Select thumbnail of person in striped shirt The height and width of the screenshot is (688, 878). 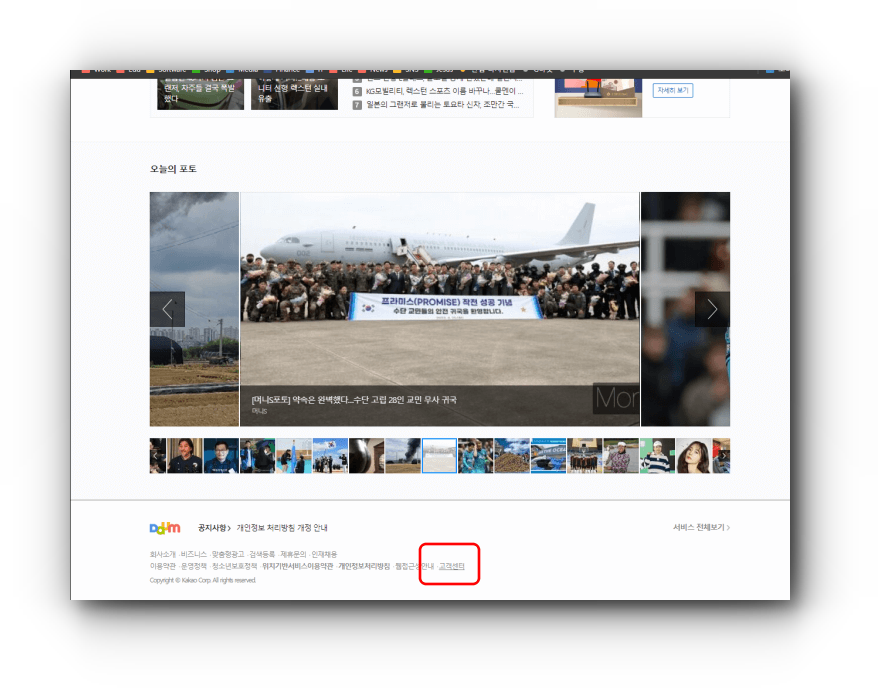coord(657,456)
